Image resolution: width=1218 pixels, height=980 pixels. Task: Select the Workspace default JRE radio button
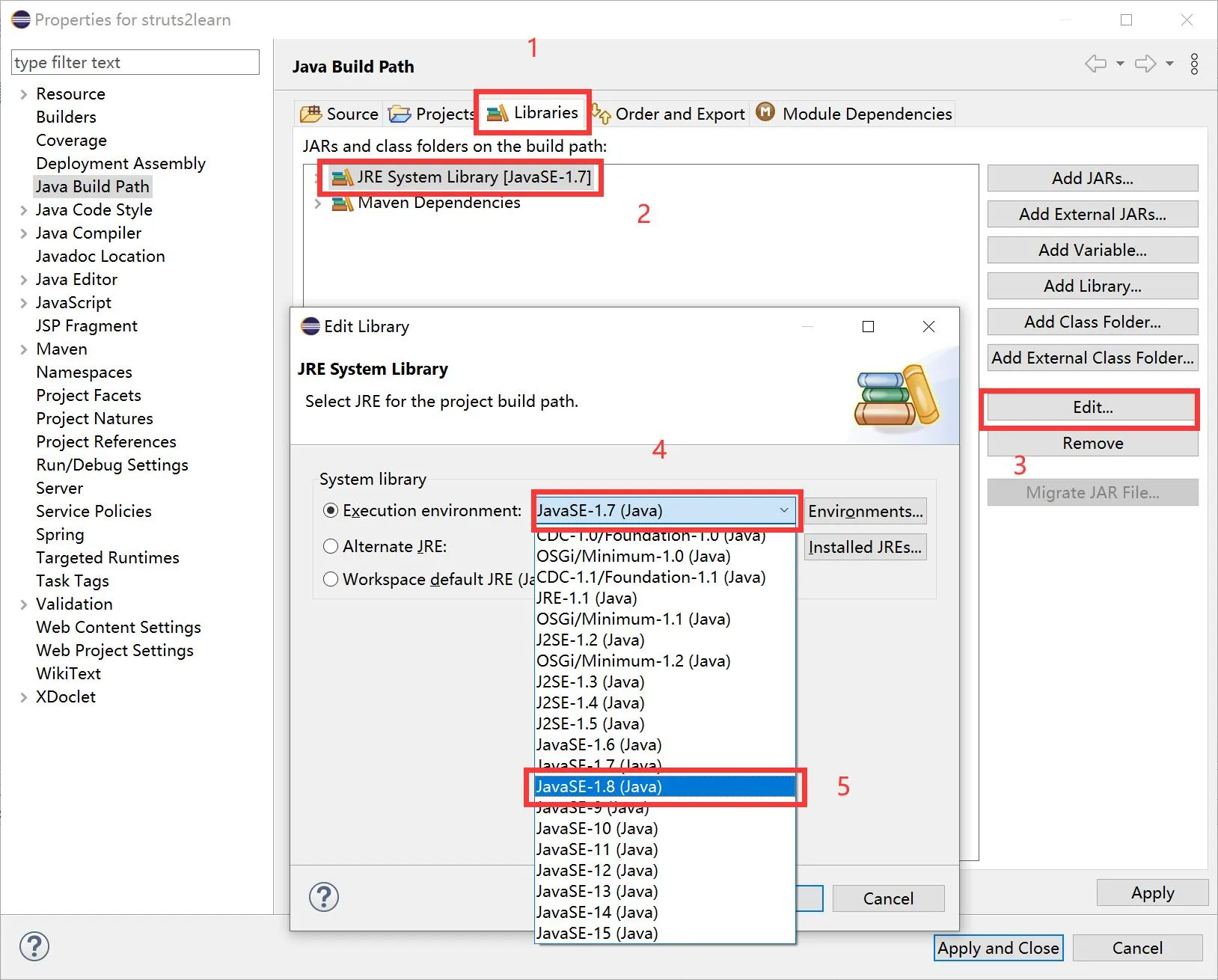331,579
